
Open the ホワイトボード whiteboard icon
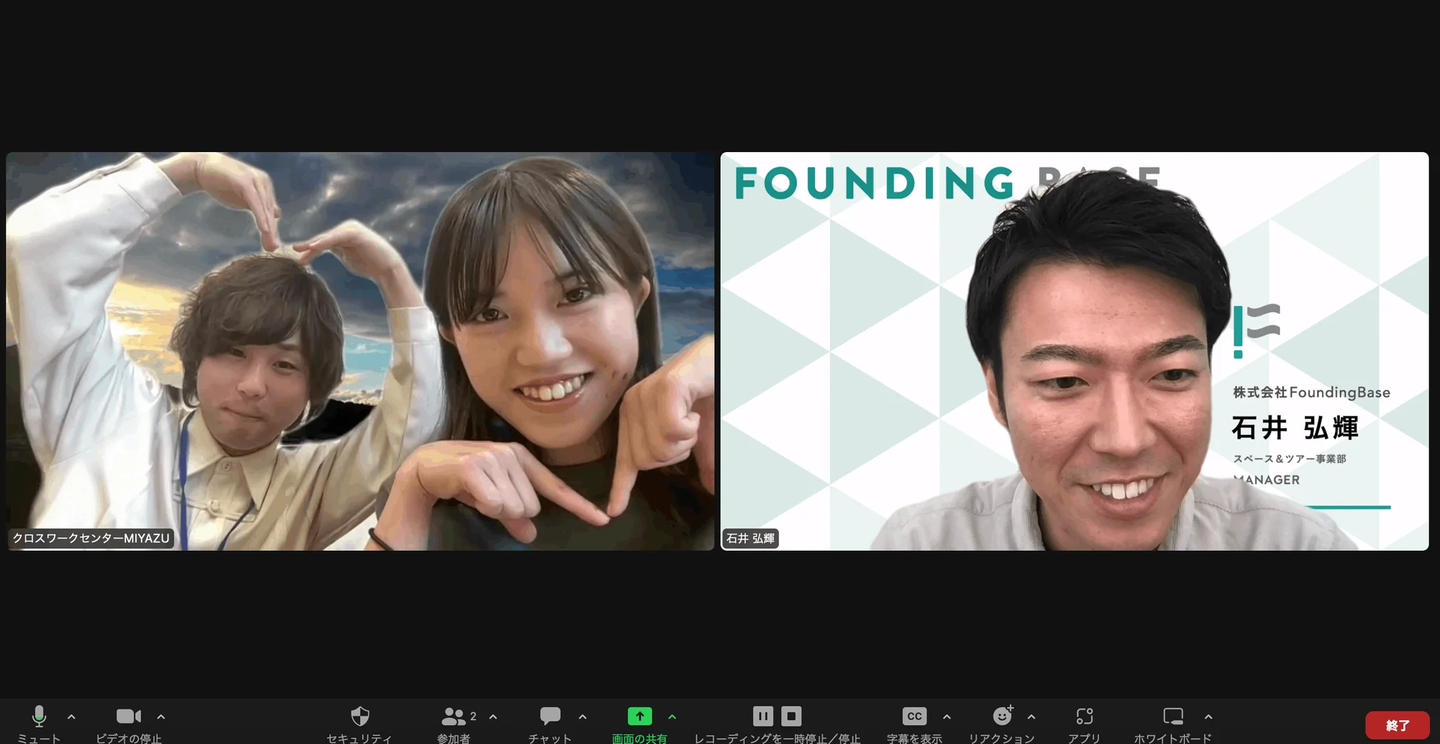click(x=1173, y=716)
